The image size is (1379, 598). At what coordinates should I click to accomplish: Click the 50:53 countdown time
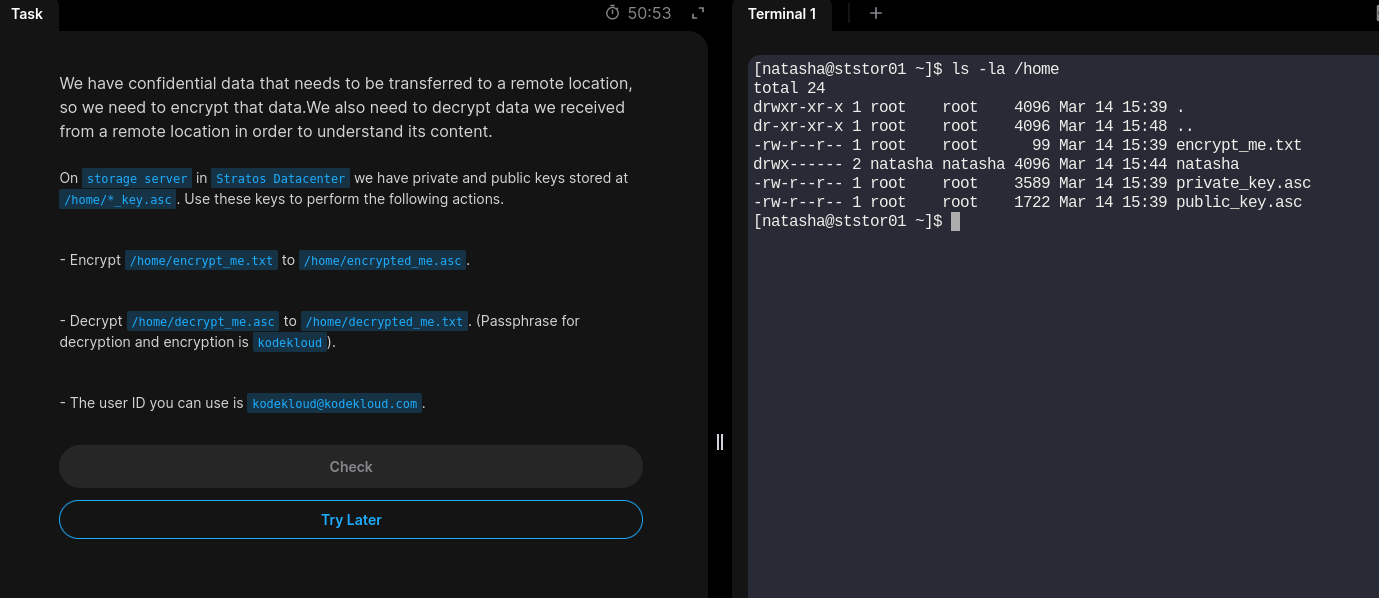click(649, 13)
